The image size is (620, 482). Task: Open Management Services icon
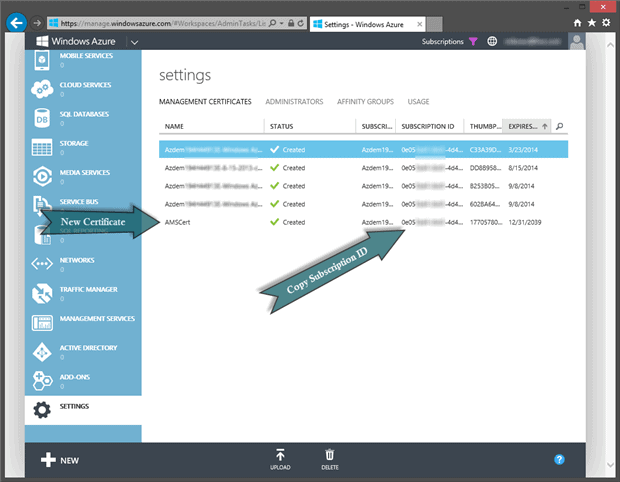pyautogui.click(x=42, y=323)
